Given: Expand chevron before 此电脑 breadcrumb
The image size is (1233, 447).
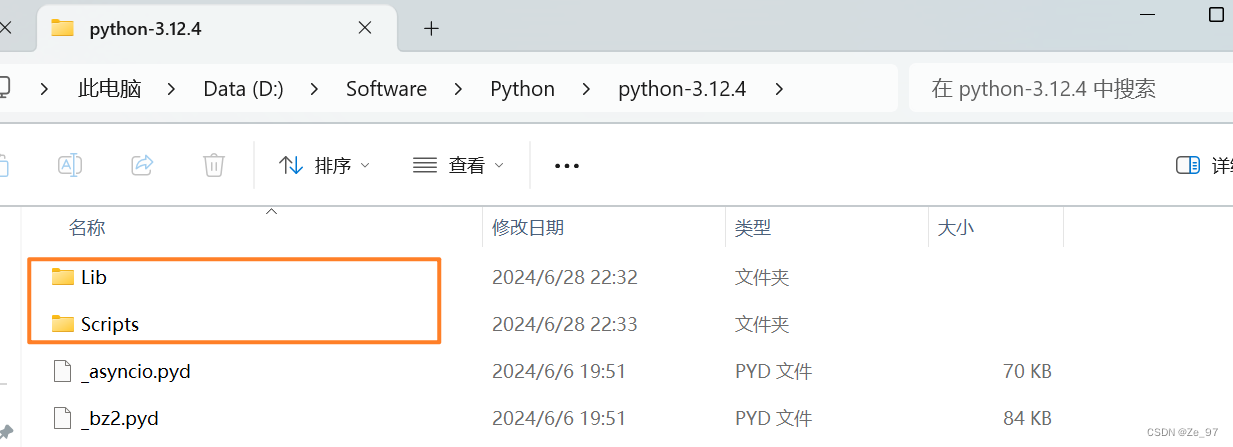Looking at the screenshot, I should tap(44, 89).
